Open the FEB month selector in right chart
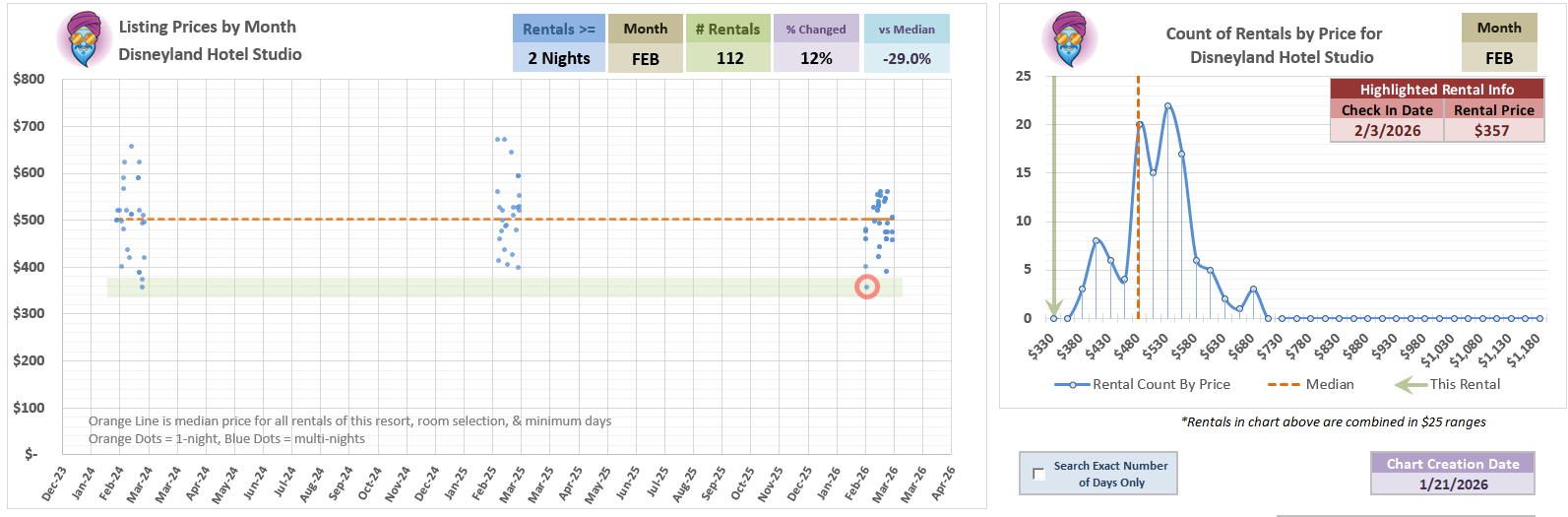The width and height of the screenshot is (1568, 517). coord(1498,58)
